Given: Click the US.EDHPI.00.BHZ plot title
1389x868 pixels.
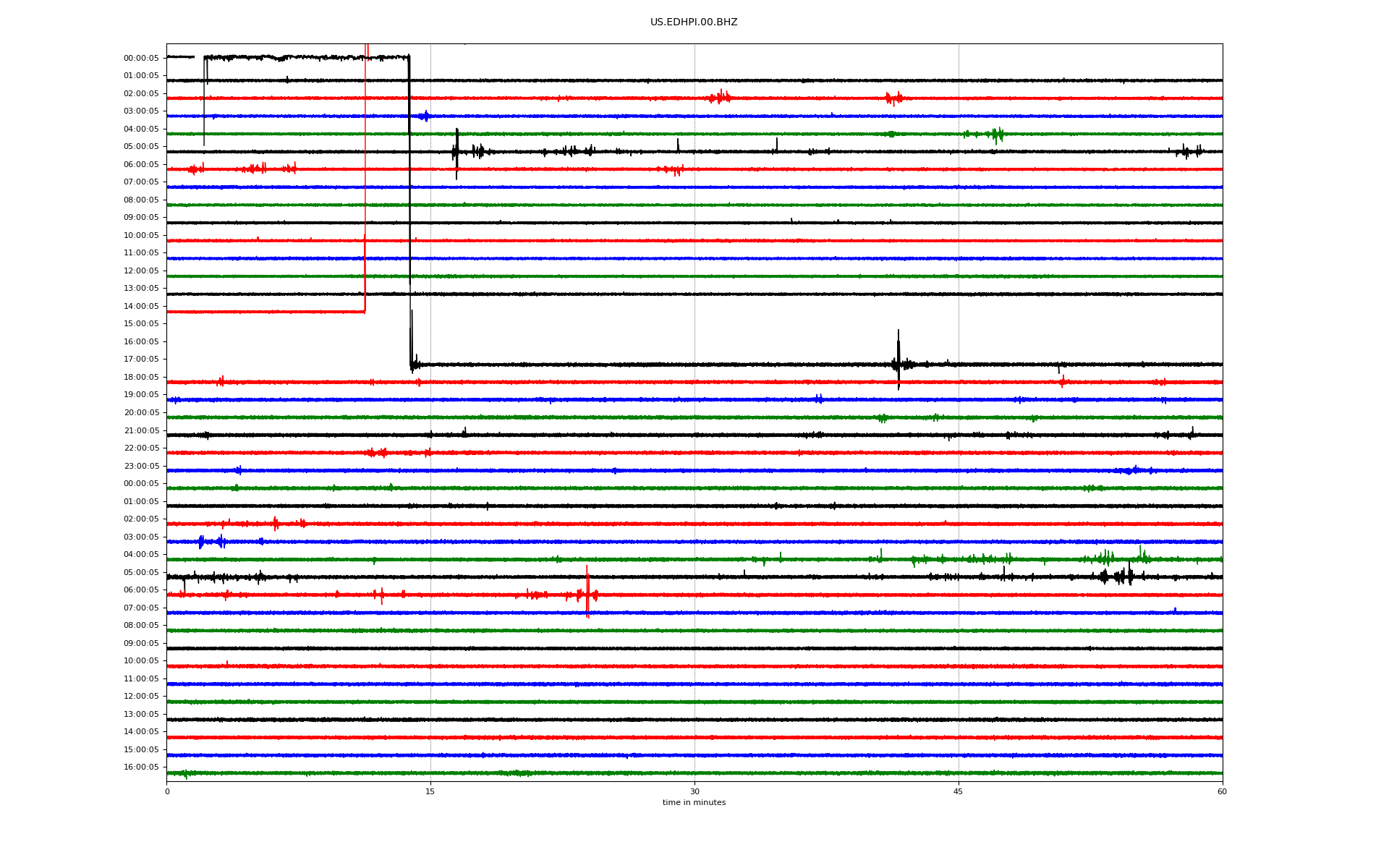Looking at the screenshot, I should (x=694, y=22).
